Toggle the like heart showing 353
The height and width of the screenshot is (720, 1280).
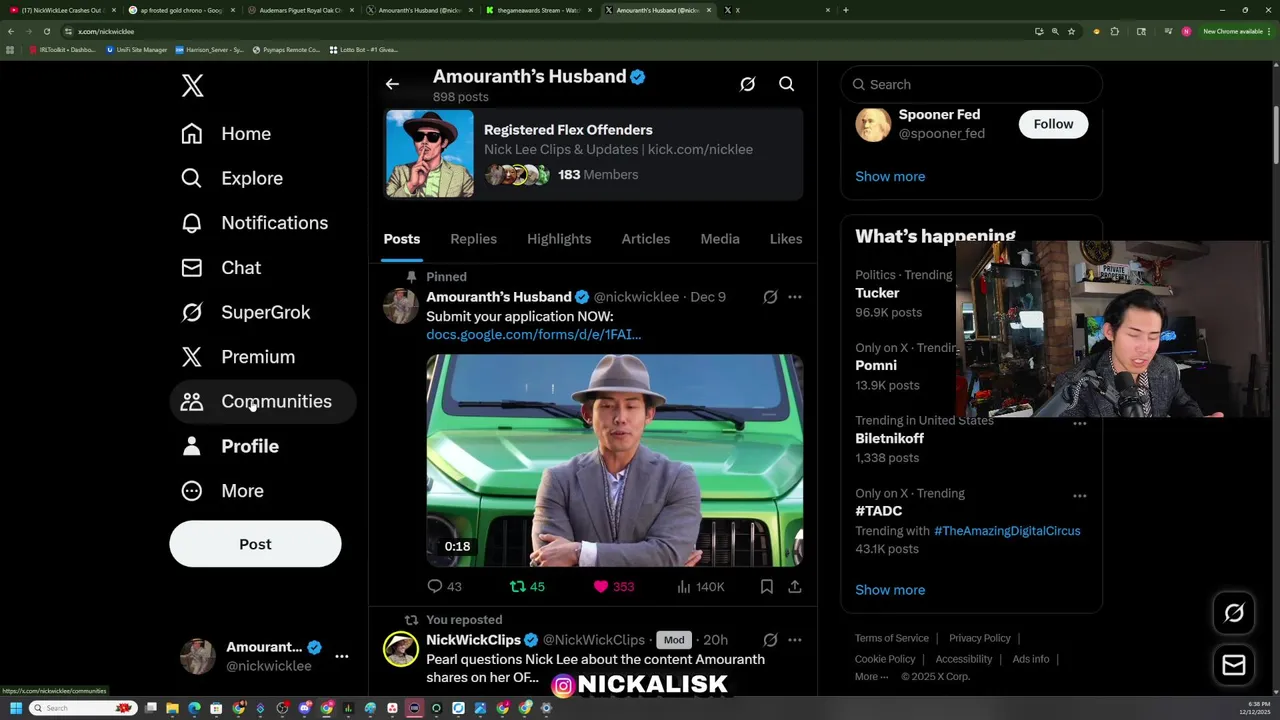[601, 587]
